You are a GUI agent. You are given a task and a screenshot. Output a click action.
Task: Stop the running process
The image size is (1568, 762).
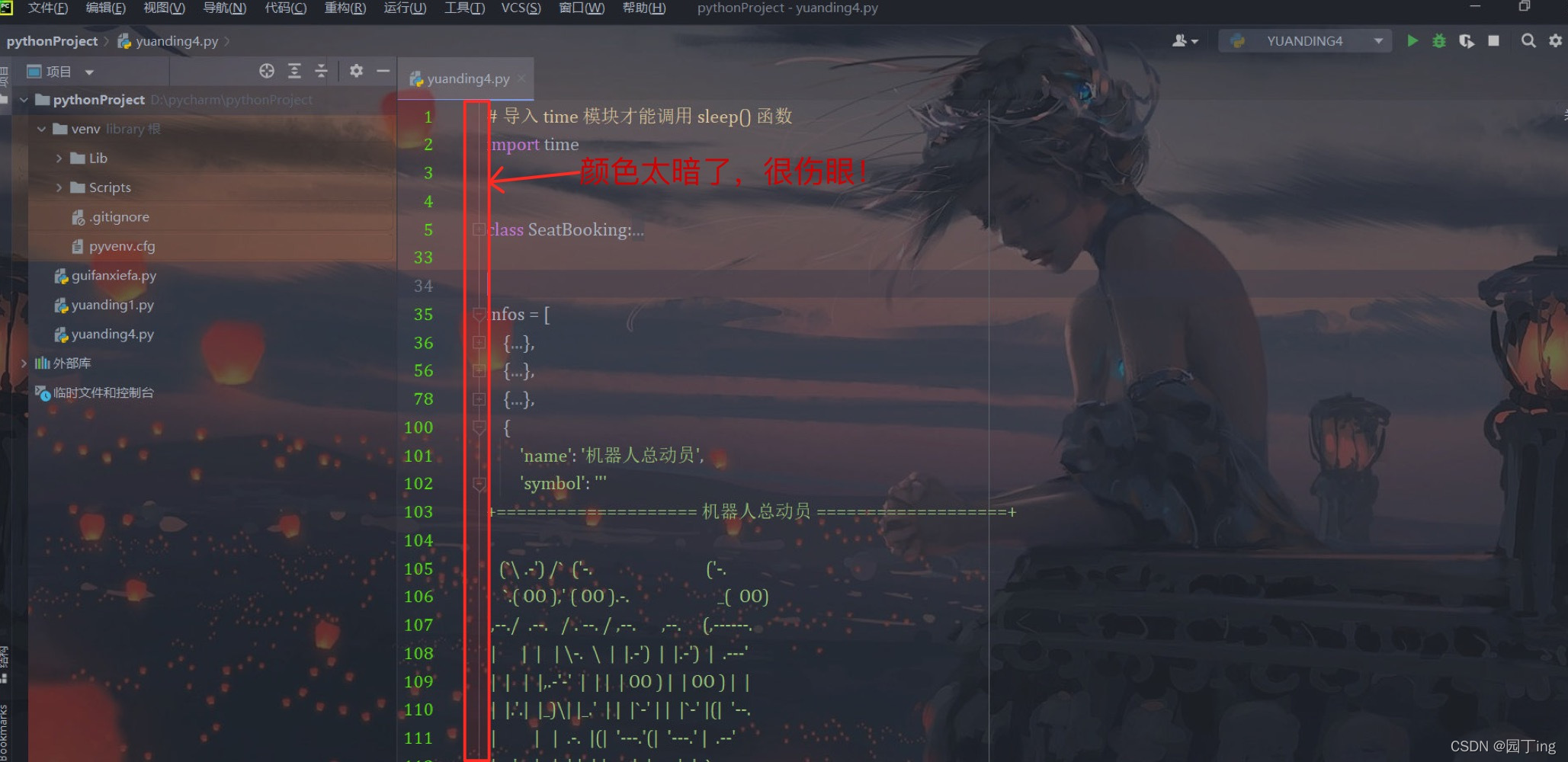(x=1494, y=41)
